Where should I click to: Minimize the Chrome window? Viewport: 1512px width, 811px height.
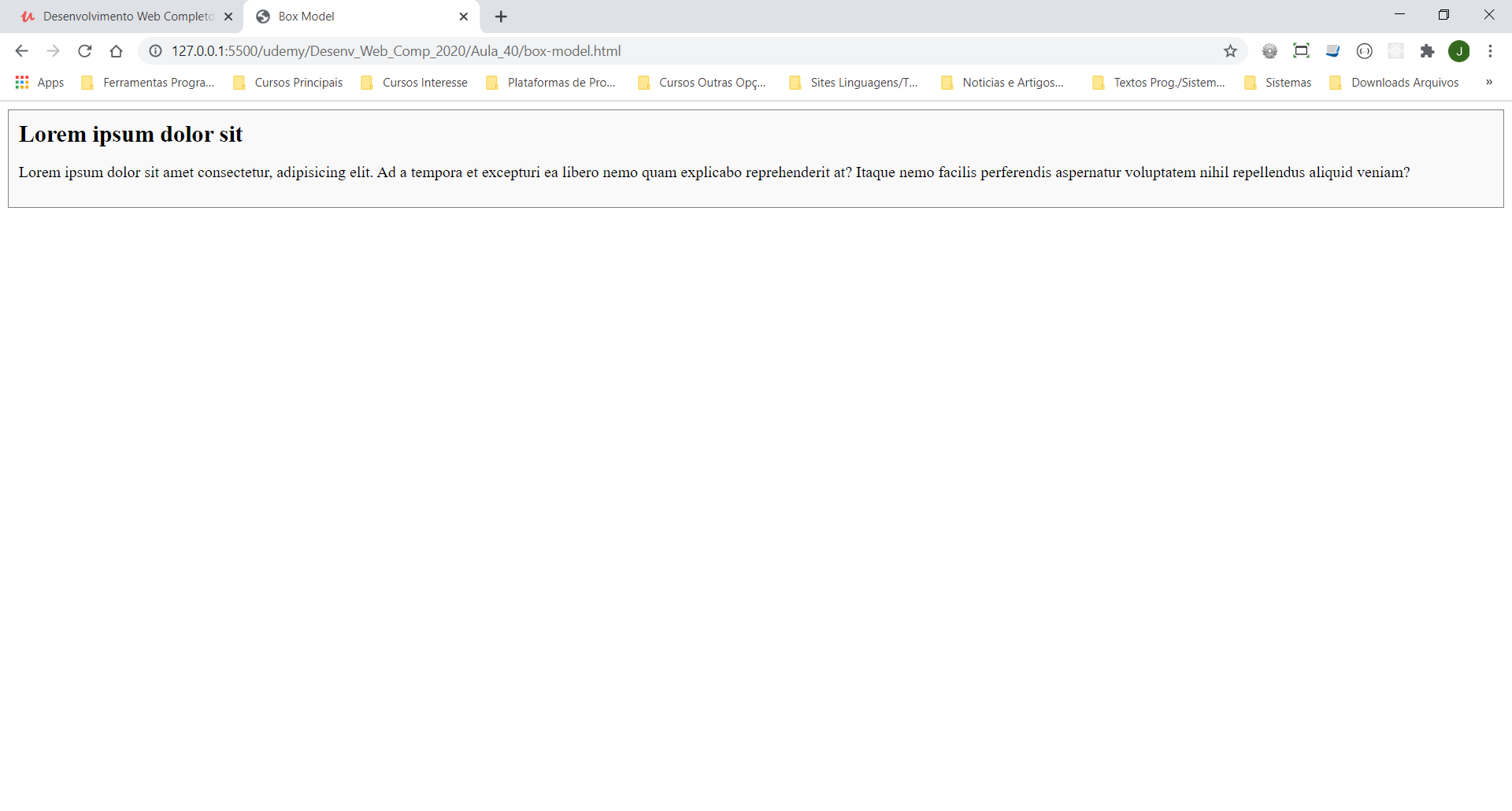tap(1399, 15)
